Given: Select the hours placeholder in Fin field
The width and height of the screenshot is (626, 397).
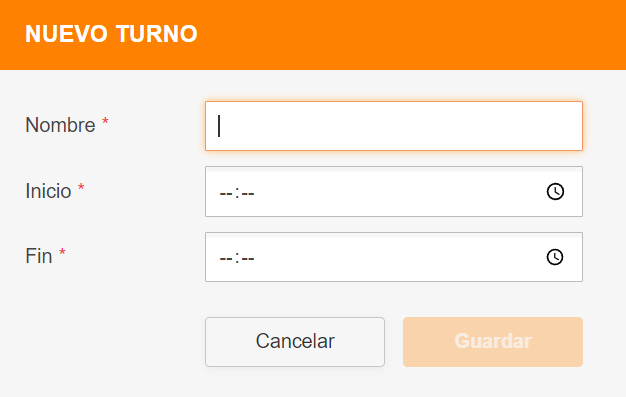Looking at the screenshot, I should (x=226, y=259).
